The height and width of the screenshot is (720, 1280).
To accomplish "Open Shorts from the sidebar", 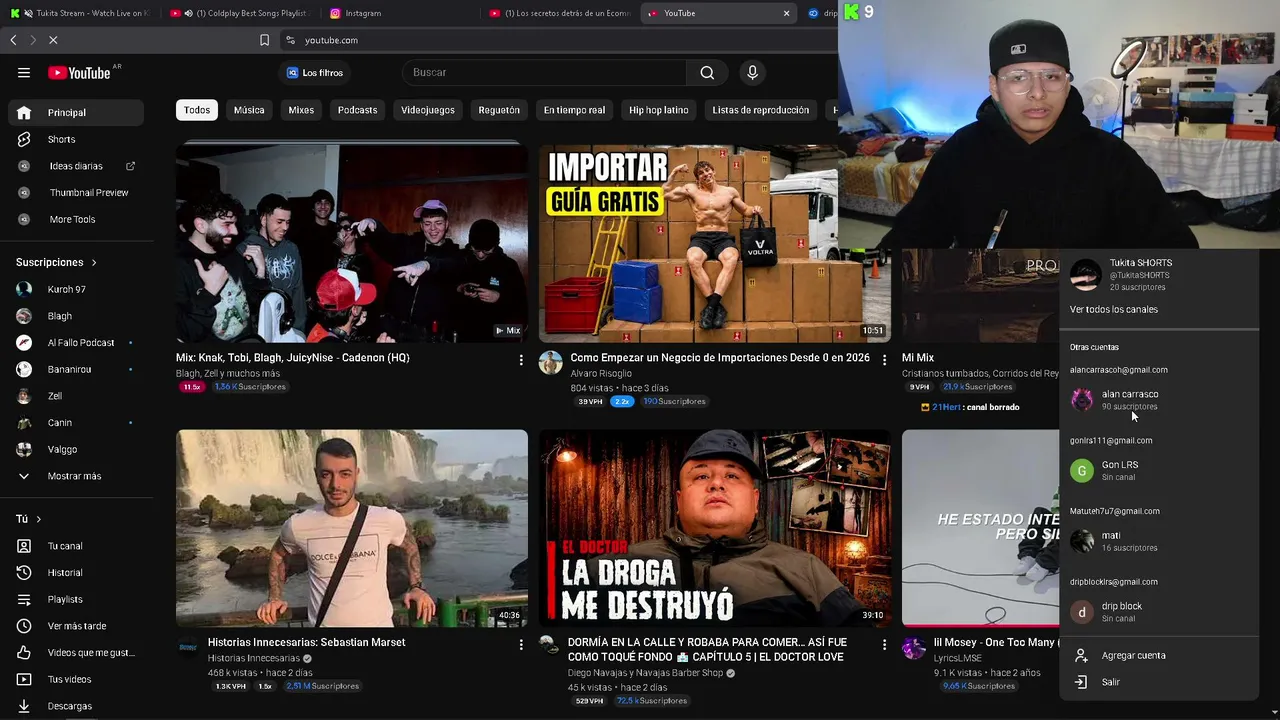I will click(x=76, y=139).
